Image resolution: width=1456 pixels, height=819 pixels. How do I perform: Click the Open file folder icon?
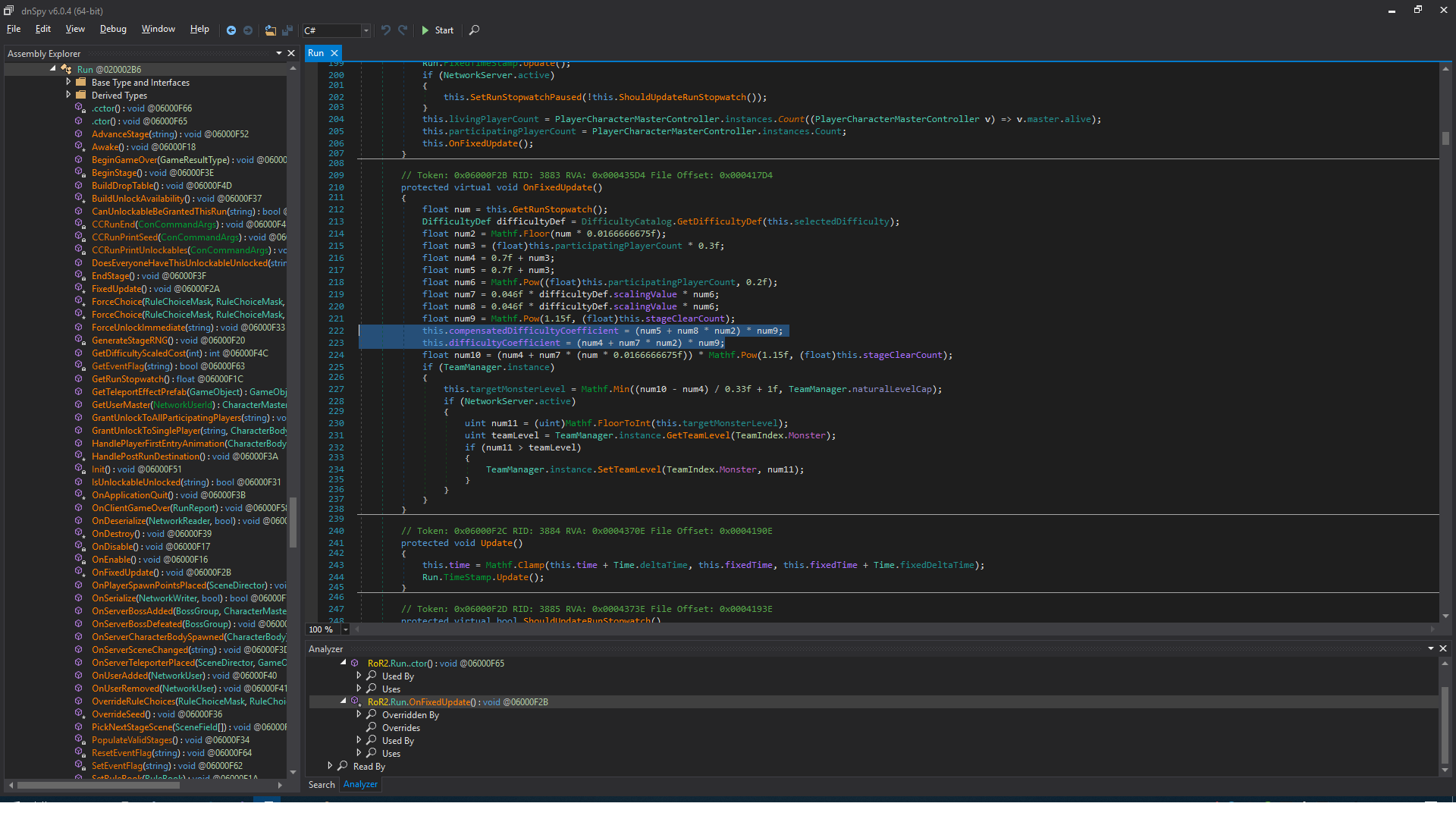(270, 30)
